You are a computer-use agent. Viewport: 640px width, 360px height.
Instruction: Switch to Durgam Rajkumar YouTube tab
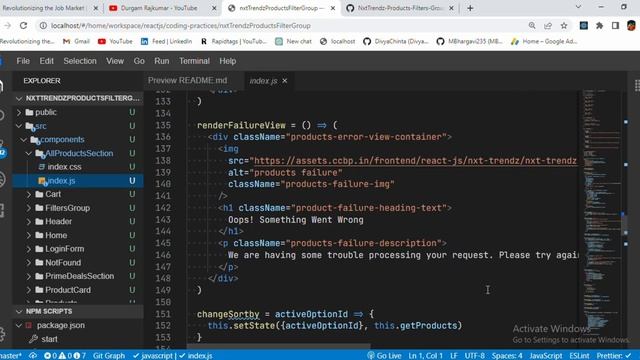pyautogui.click(x=159, y=8)
